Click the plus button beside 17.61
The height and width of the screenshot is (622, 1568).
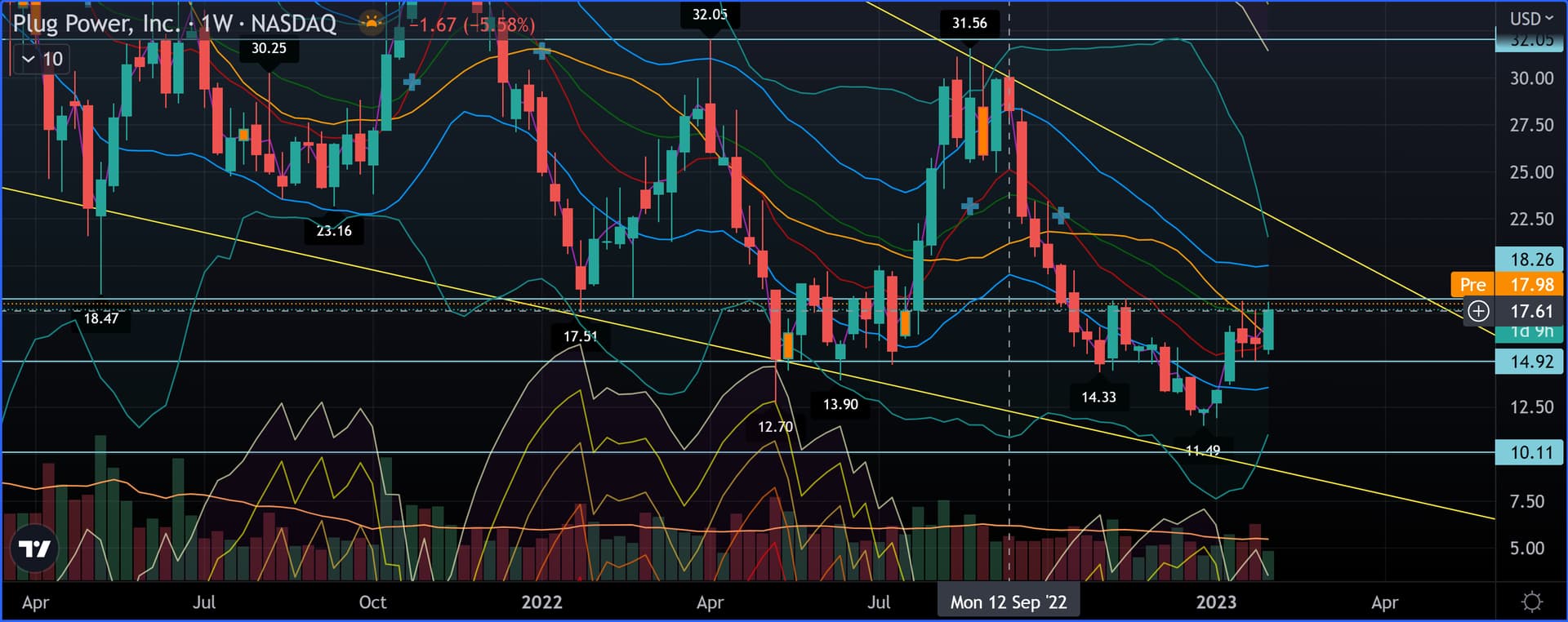[1478, 311]
